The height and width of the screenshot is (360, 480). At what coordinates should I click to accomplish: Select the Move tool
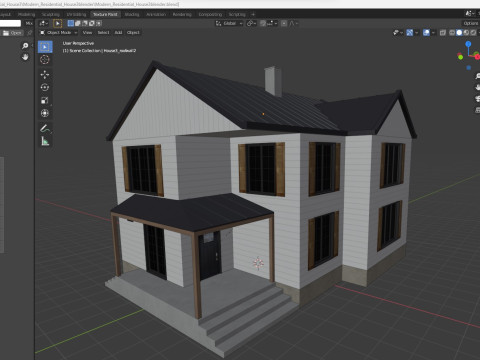point(45,75)
